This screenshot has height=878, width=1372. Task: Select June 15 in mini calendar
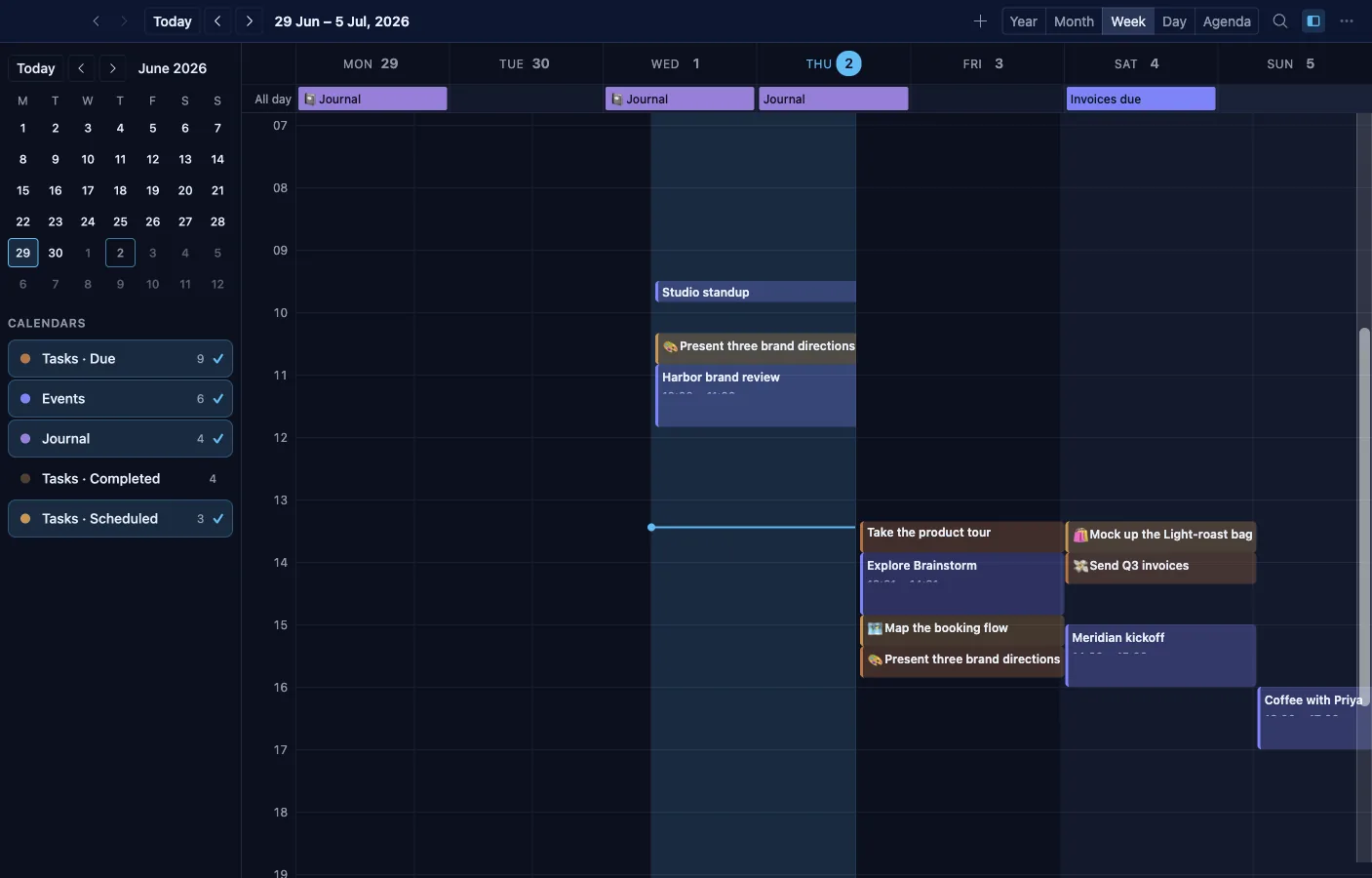click(x=23, y=190)
